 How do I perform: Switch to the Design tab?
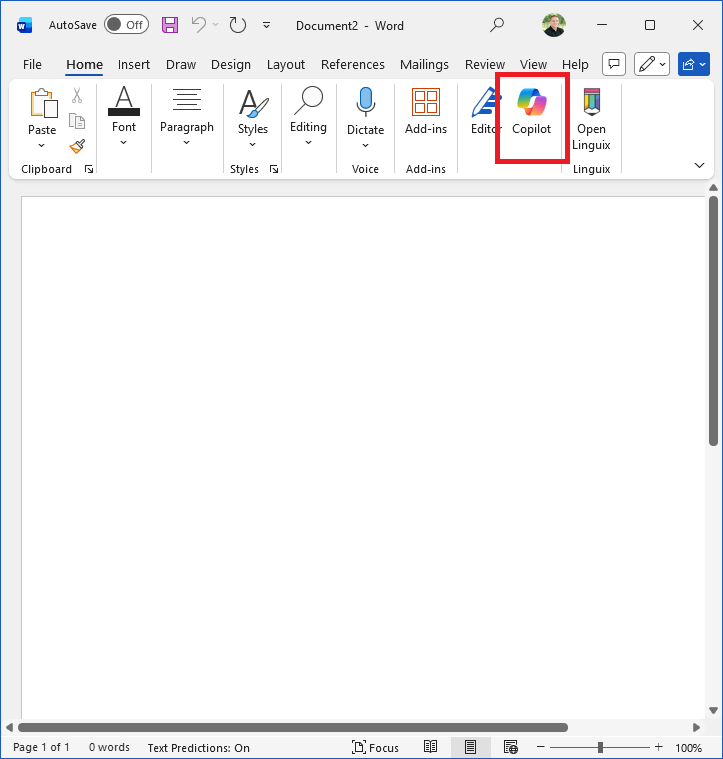click(x=230, y=64)
